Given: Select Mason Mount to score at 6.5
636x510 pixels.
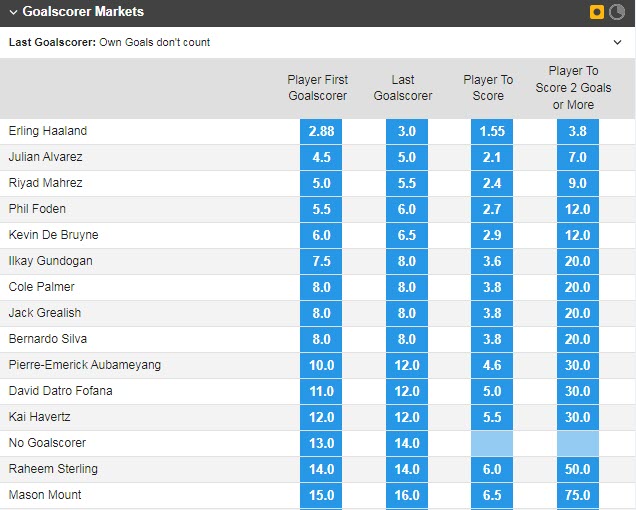Looking at the screenshot, I should [492, 495].
